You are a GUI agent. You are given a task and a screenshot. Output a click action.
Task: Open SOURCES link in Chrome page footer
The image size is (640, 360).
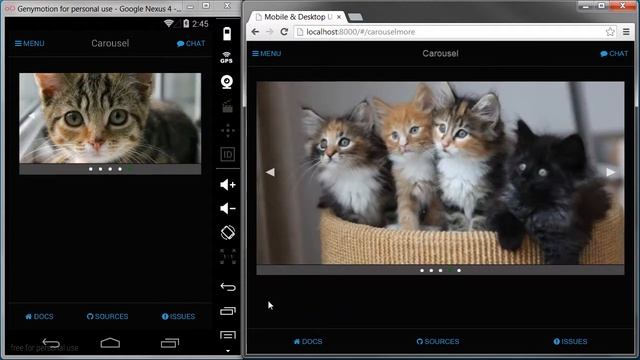[438, 341]
